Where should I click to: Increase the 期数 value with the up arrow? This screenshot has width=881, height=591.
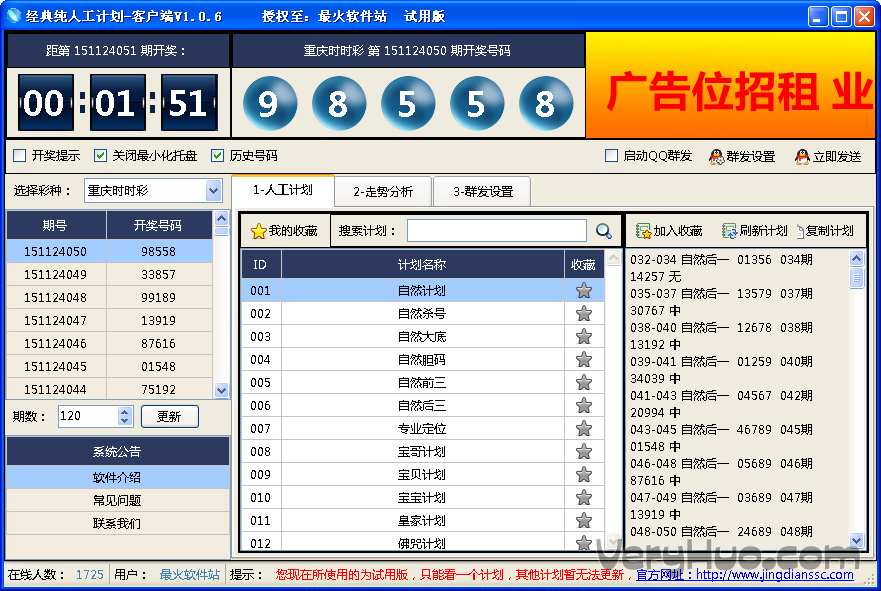pos(125,411)
